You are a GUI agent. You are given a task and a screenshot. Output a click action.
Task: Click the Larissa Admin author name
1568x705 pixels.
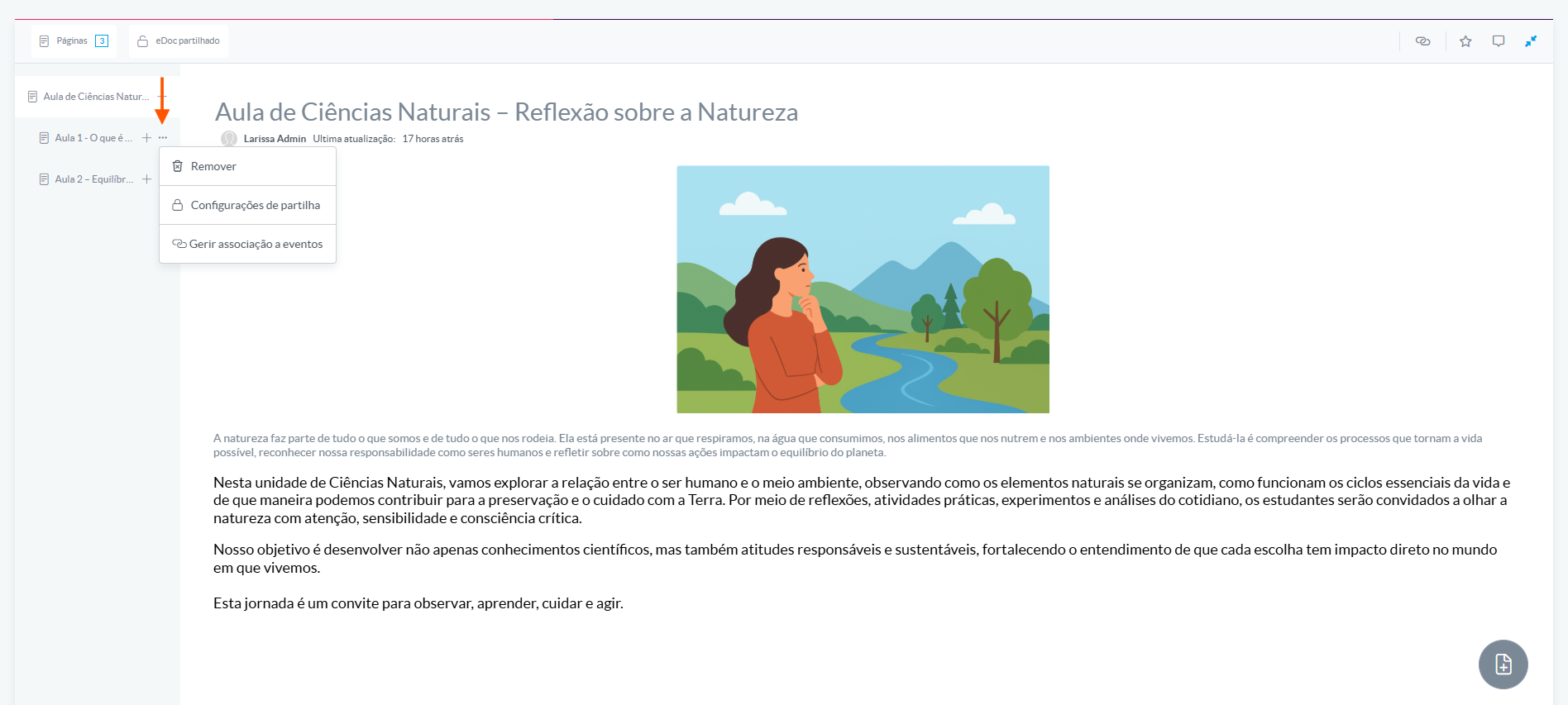click(275, 139)
